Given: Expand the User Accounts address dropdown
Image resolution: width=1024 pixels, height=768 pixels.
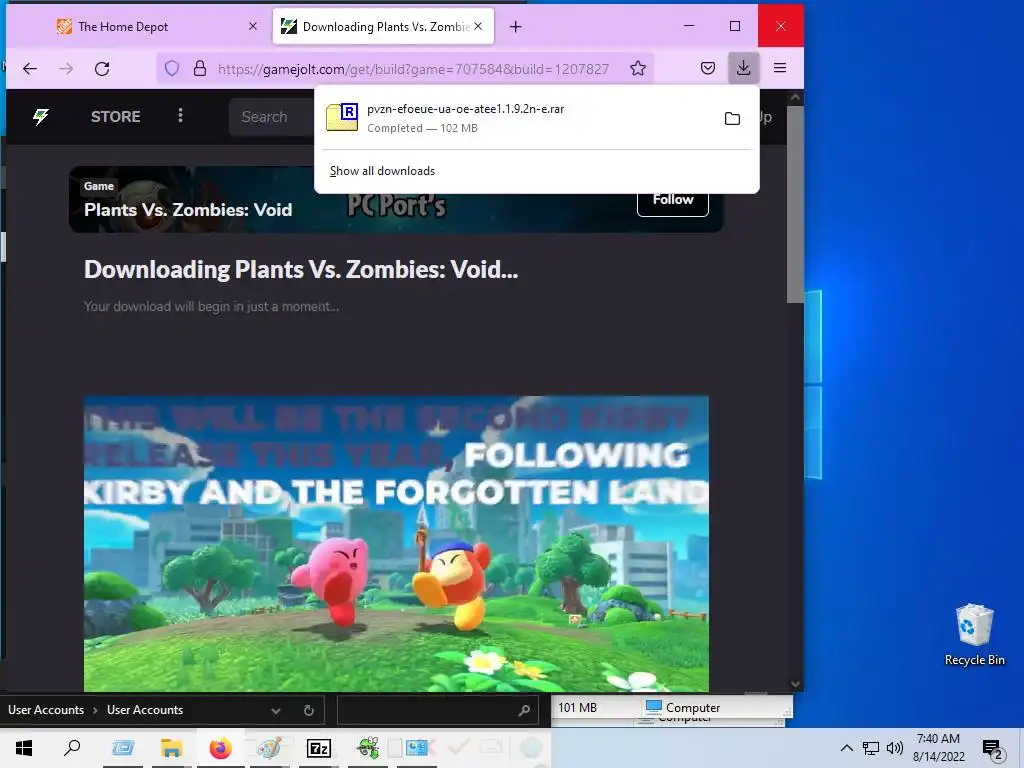Looking at the screenshot, I should 276,711.
